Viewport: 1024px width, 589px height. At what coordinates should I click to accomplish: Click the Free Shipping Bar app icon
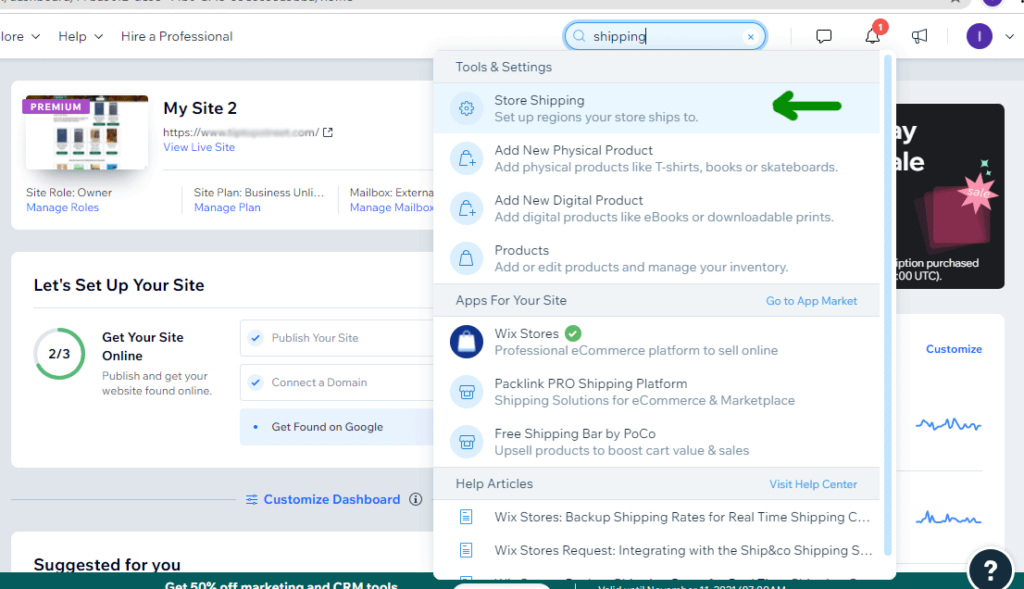[x=466, y=442]
